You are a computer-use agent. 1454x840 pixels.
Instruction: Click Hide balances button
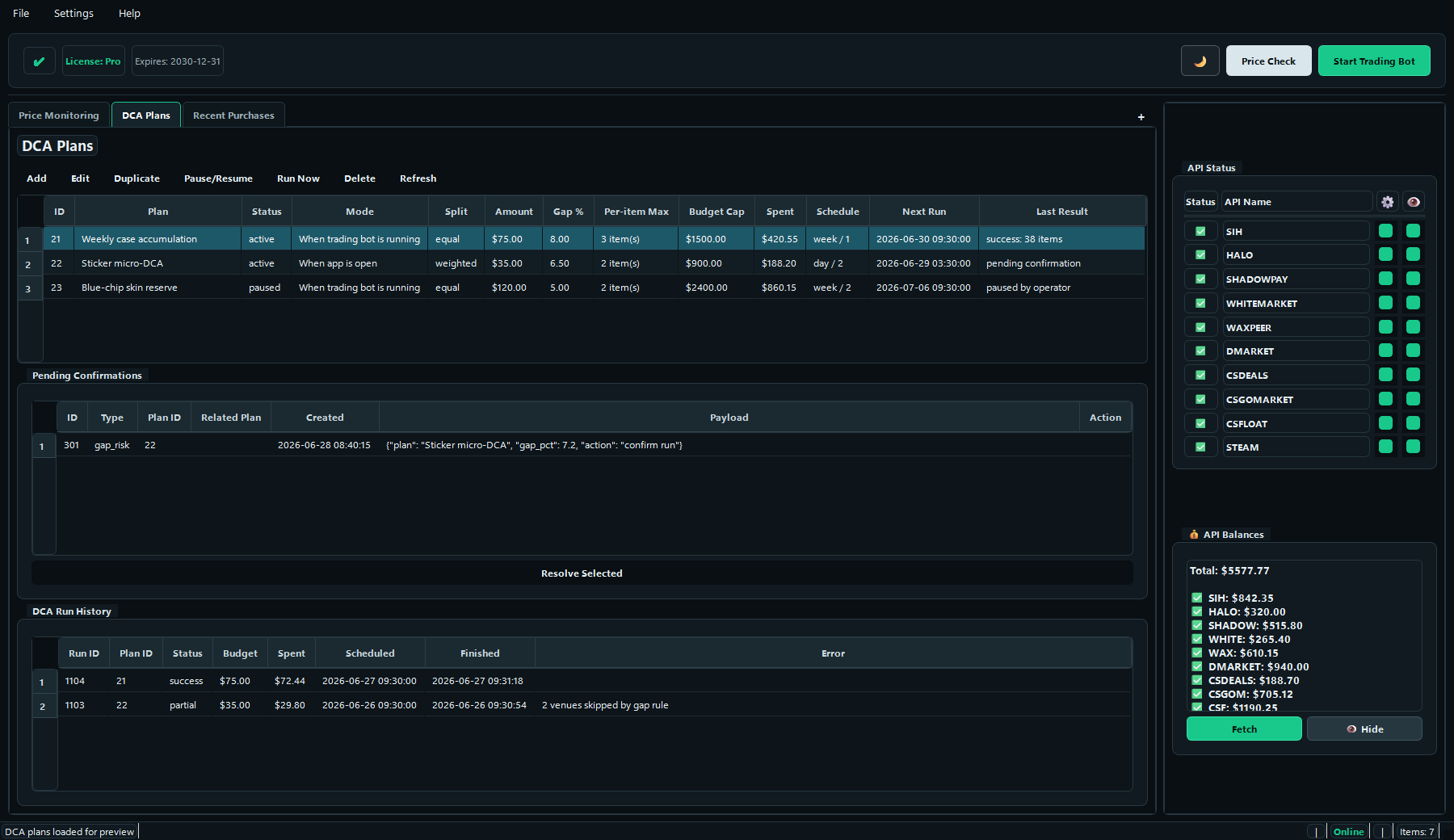(x=1364, y=729)
